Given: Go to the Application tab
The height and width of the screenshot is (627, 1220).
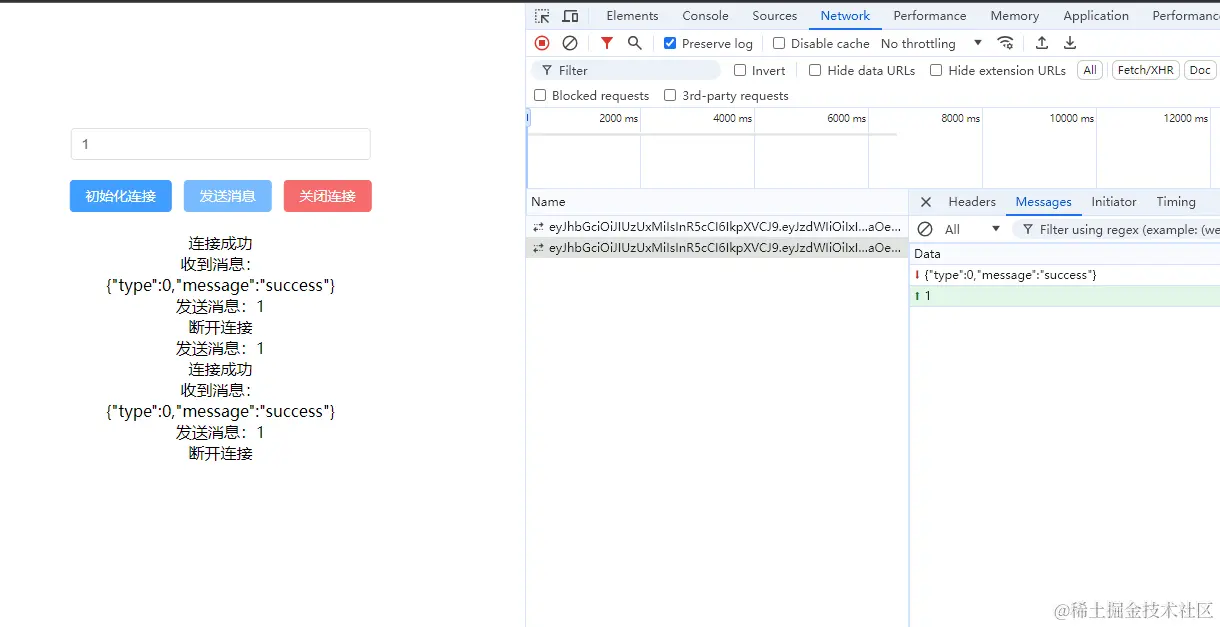Looking at the screenshot, I should coord(1096,16).
